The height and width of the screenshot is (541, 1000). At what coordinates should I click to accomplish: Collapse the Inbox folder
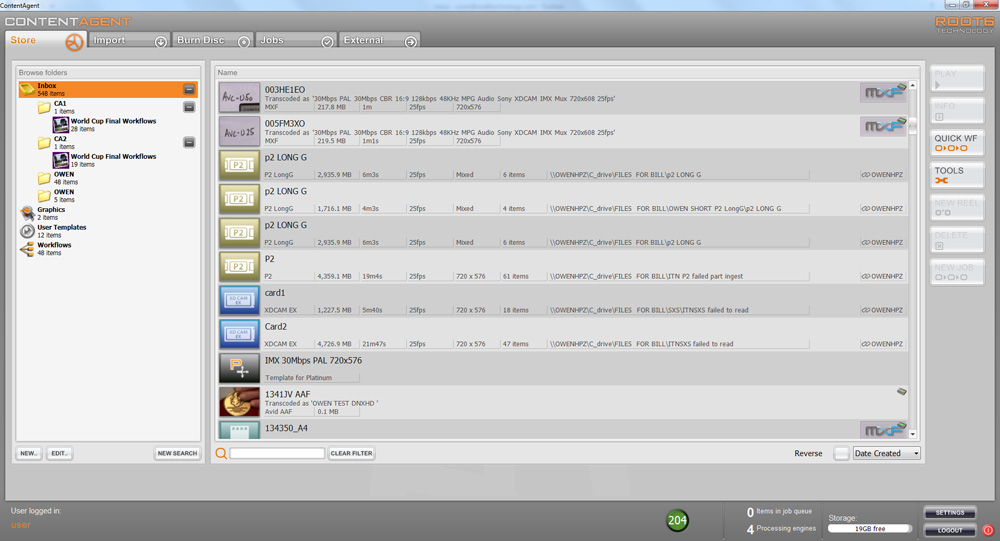point(189,89)
